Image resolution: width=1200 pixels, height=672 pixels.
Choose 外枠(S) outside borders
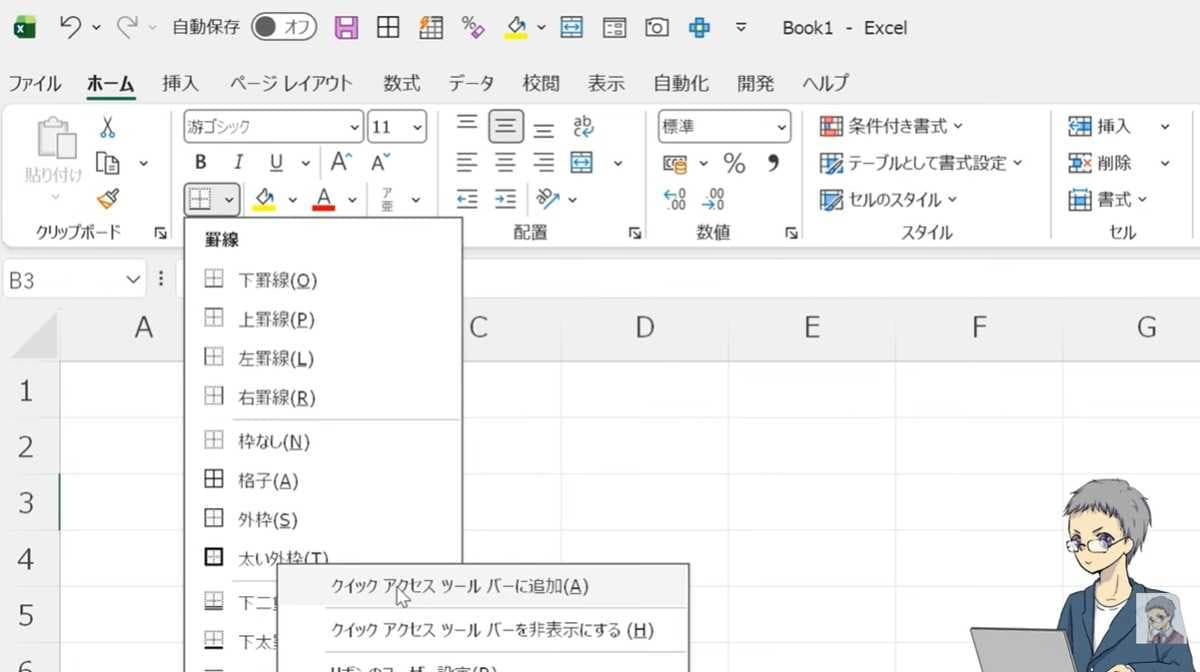(322, 520)
